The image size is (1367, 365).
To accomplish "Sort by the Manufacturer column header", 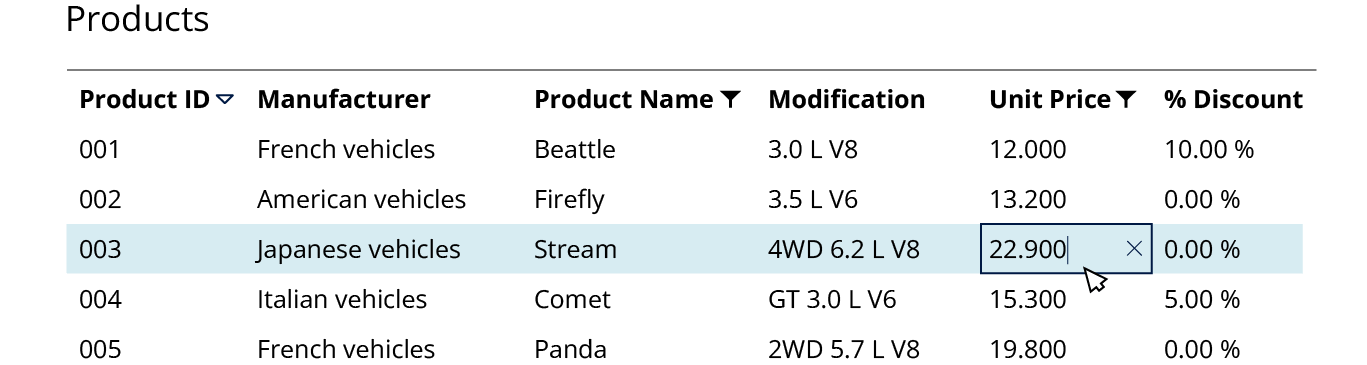I will point(344,99).
